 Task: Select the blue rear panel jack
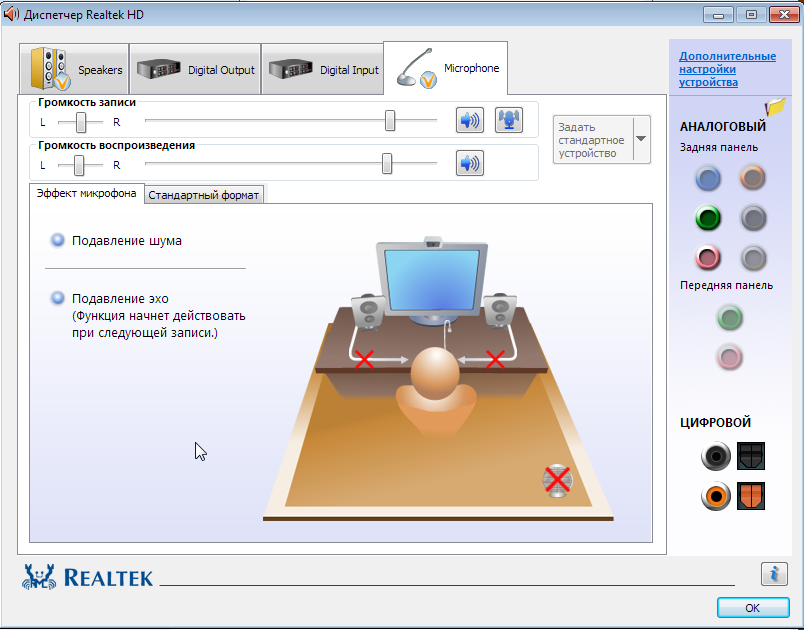(708, 178)
